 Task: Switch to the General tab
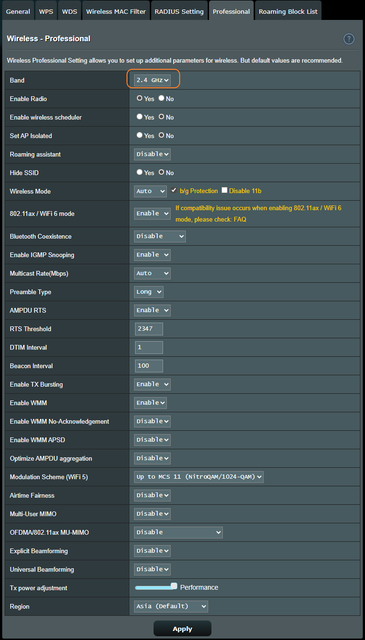[18, 11]
